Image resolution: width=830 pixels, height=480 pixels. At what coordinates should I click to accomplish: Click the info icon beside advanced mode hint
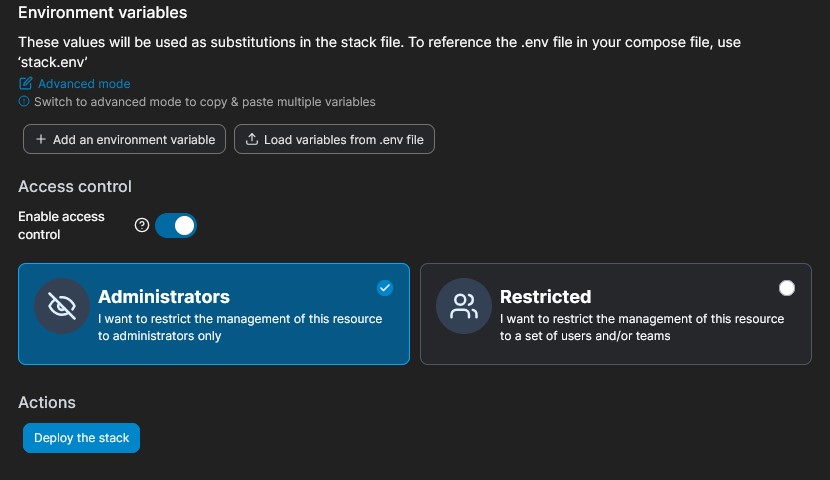[24, 101]
